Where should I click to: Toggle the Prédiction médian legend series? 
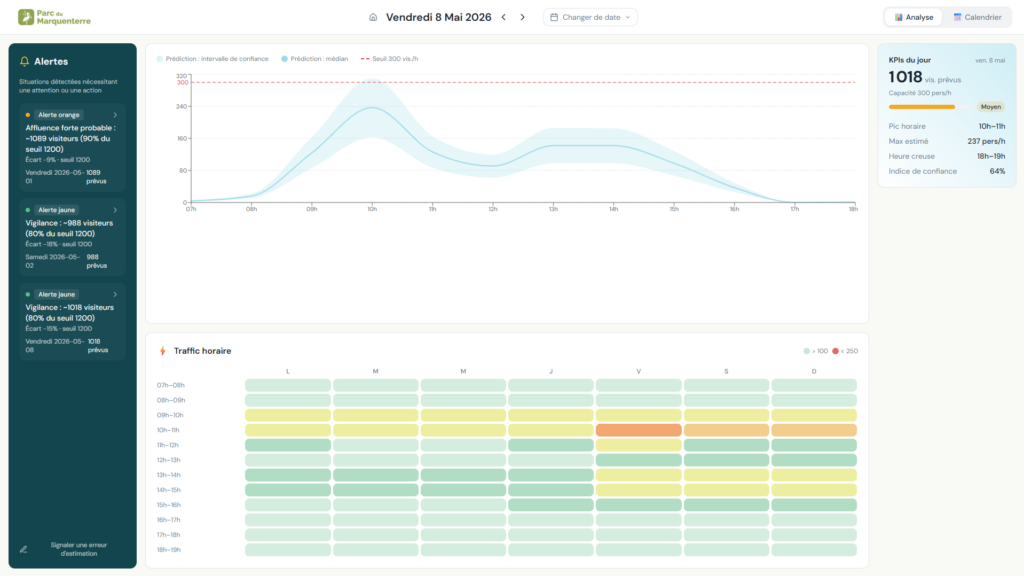[315, 59]
